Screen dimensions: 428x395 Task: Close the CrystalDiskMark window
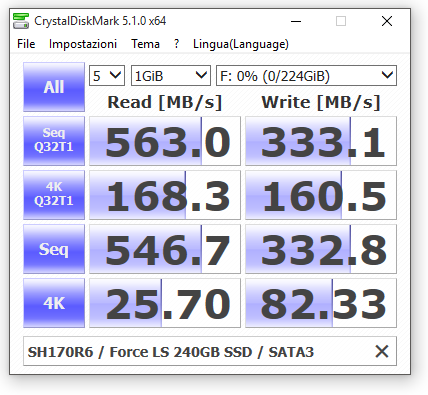(387, 21)
